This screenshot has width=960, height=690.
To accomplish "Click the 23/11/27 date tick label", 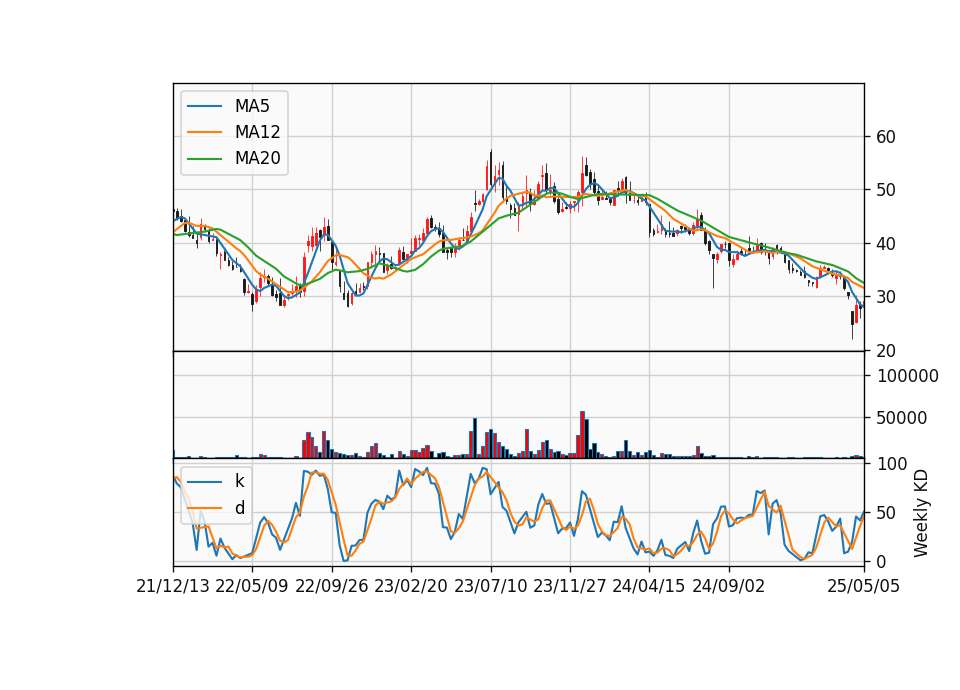I will [570, 586].
